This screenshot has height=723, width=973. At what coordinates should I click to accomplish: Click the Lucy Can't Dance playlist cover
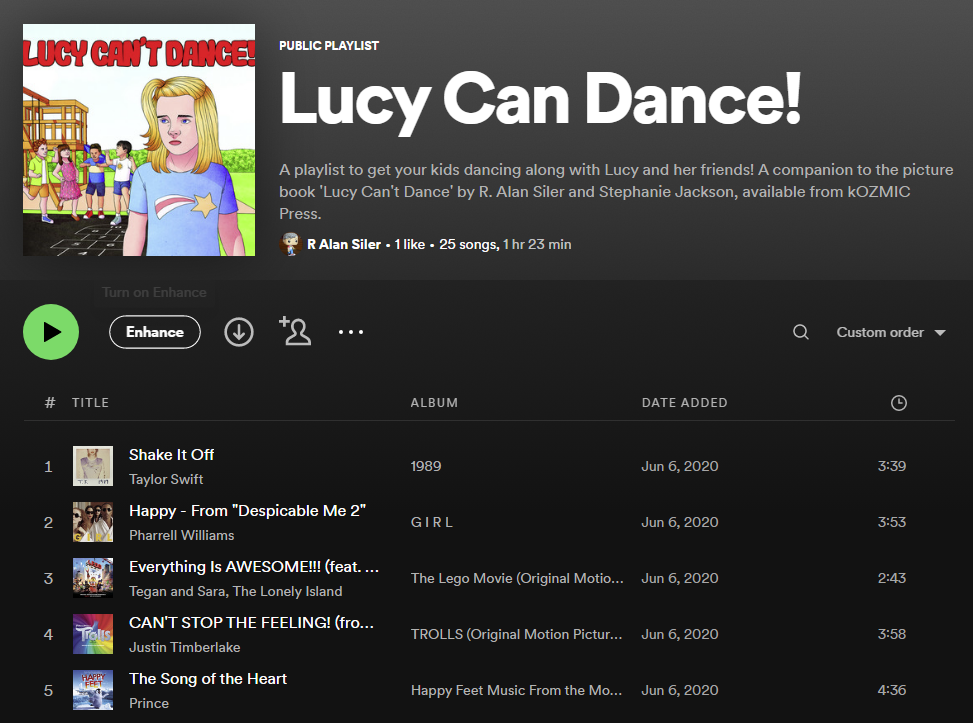(x=139, y=140)
